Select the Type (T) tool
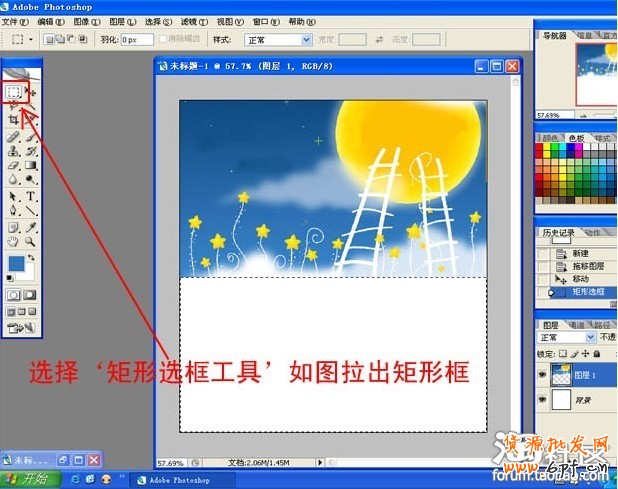The width and height of the screenshot is (618, 489). (31, 196)
